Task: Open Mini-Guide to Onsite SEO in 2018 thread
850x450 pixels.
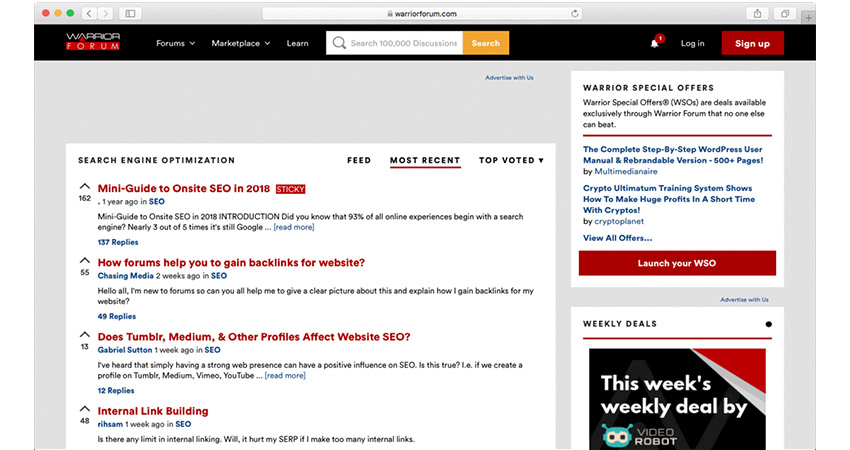Action: 184,189
